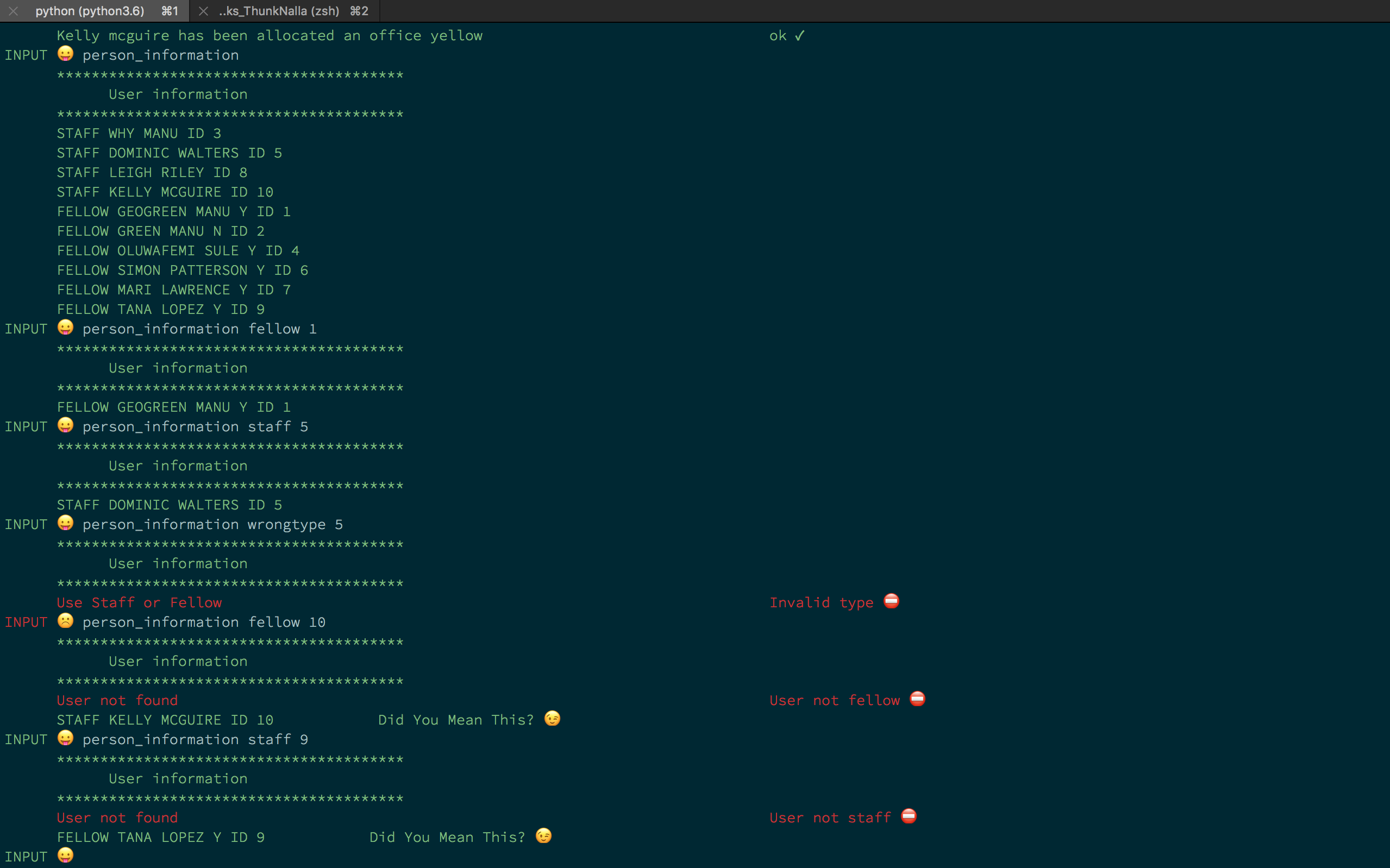Viewport: 1390px width, 868px height.
Task: Switch to the python (python3.6) tab
Action: click(x=90, y=11)
